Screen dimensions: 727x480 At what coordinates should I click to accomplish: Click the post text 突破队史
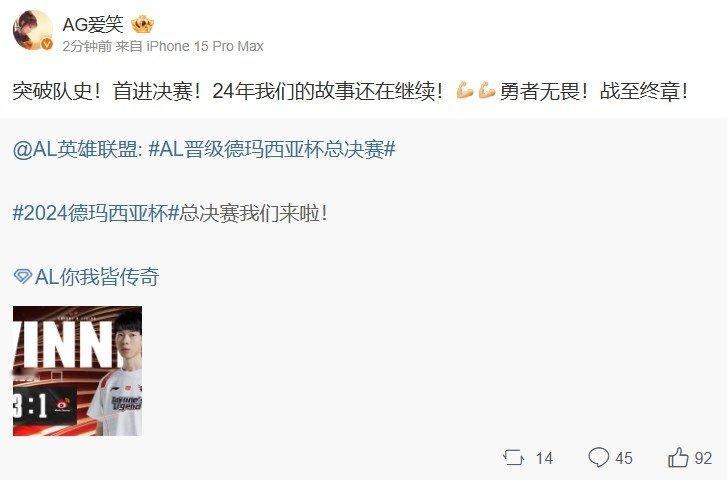(x=54, y=91)
